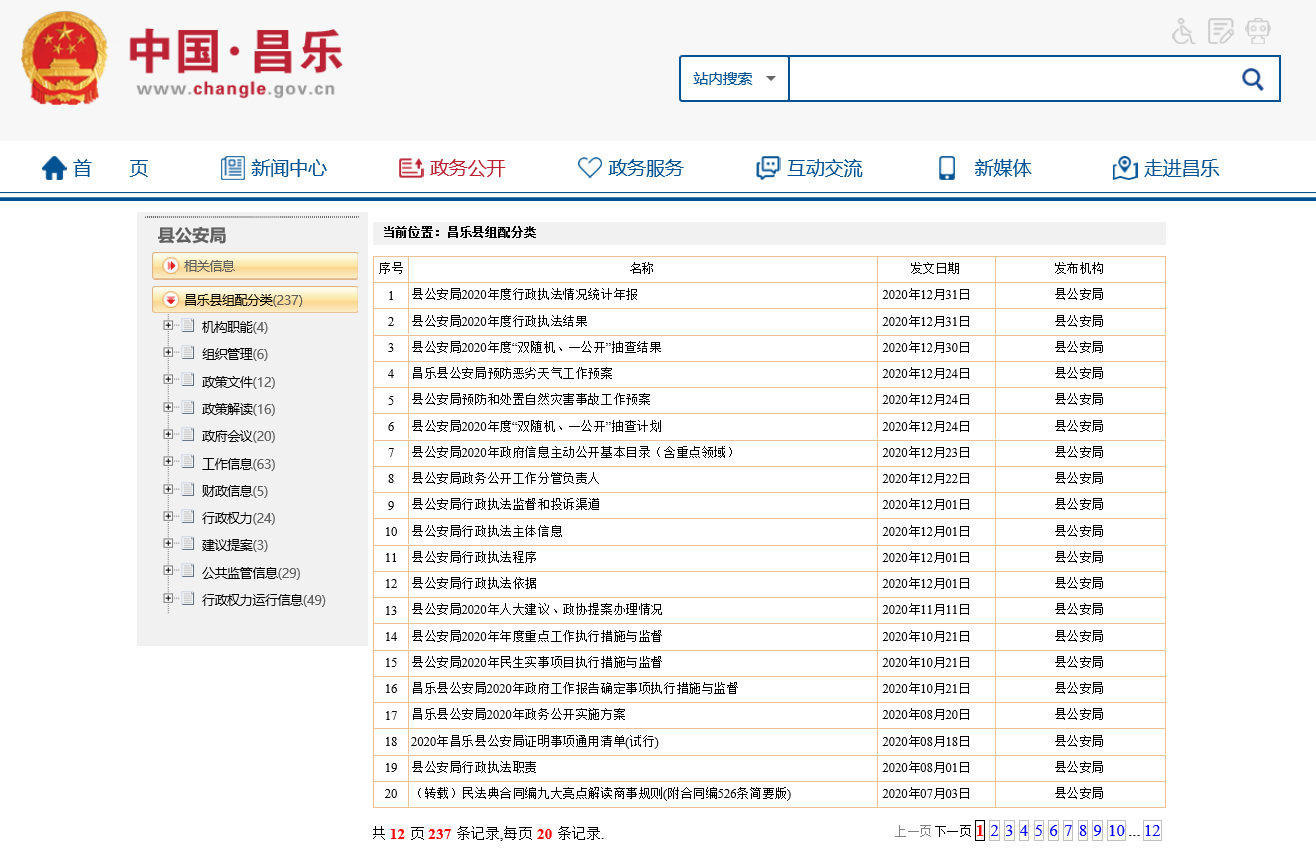Viewport: 1316px width, 849px height.
Task: Open the 站内搜索 dropdown
Action: 734,79
